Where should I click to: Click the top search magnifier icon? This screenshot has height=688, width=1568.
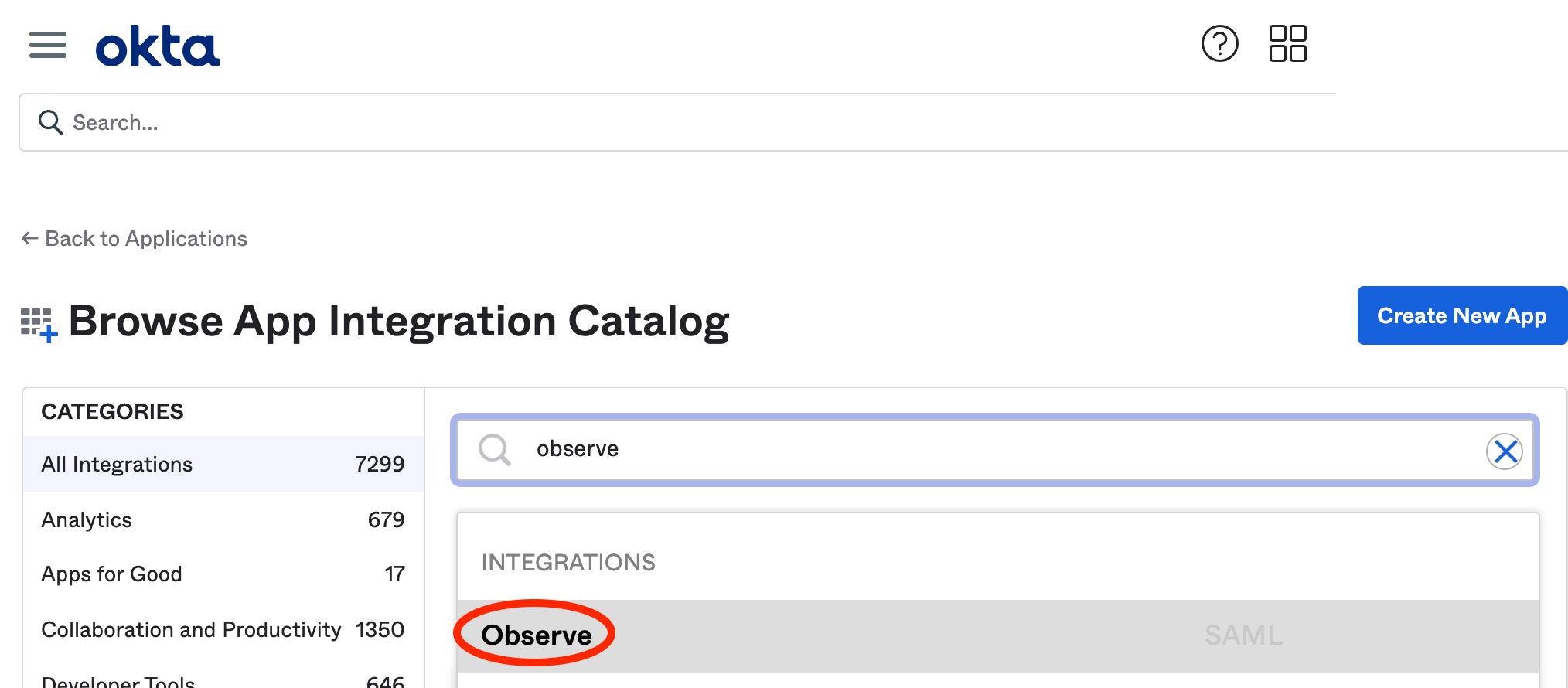(x=51, y=122)
